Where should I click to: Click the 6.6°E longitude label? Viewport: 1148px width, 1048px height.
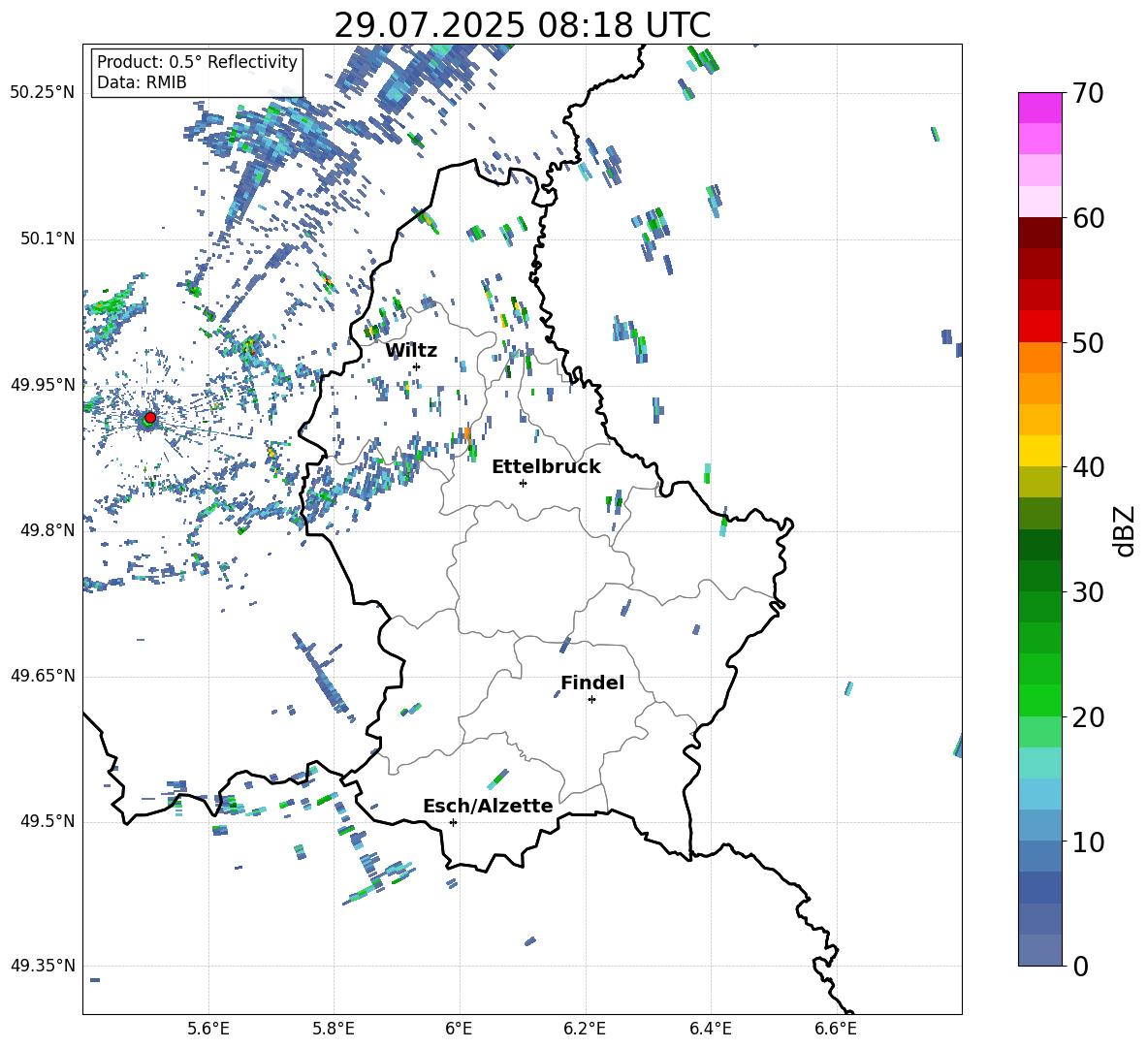click(836, 1029)
